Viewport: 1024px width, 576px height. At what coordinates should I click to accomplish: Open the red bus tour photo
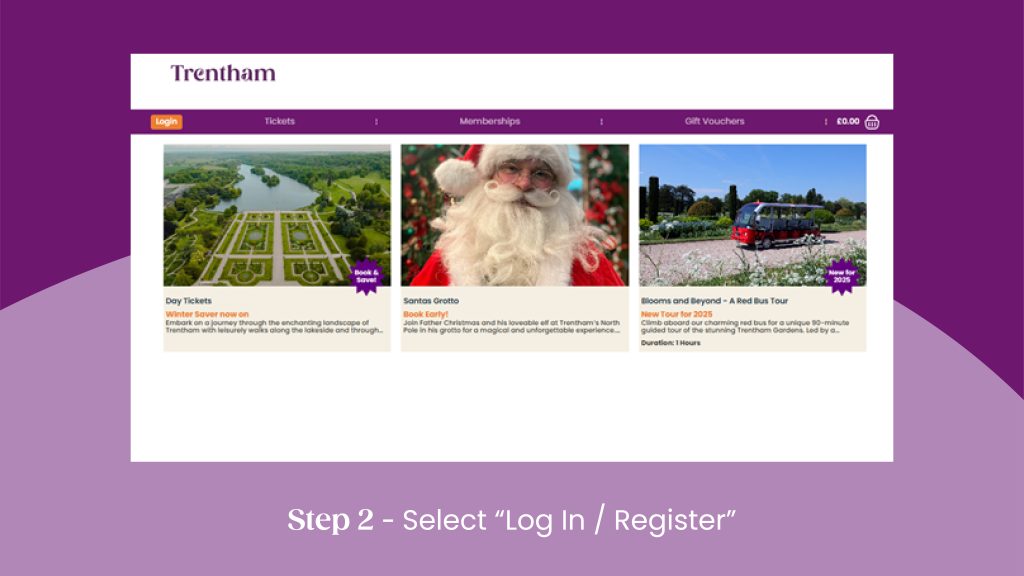pos(752,215)
